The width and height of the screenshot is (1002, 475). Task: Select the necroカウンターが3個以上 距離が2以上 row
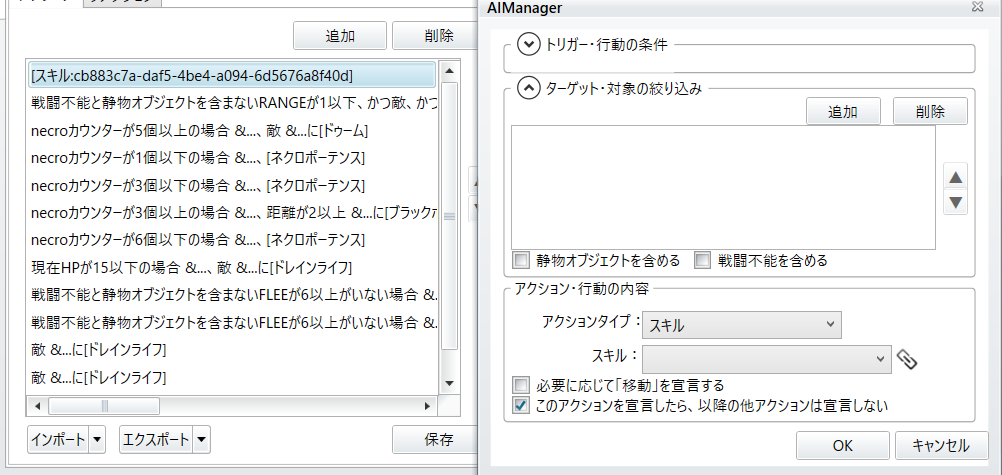pos(233,212)
